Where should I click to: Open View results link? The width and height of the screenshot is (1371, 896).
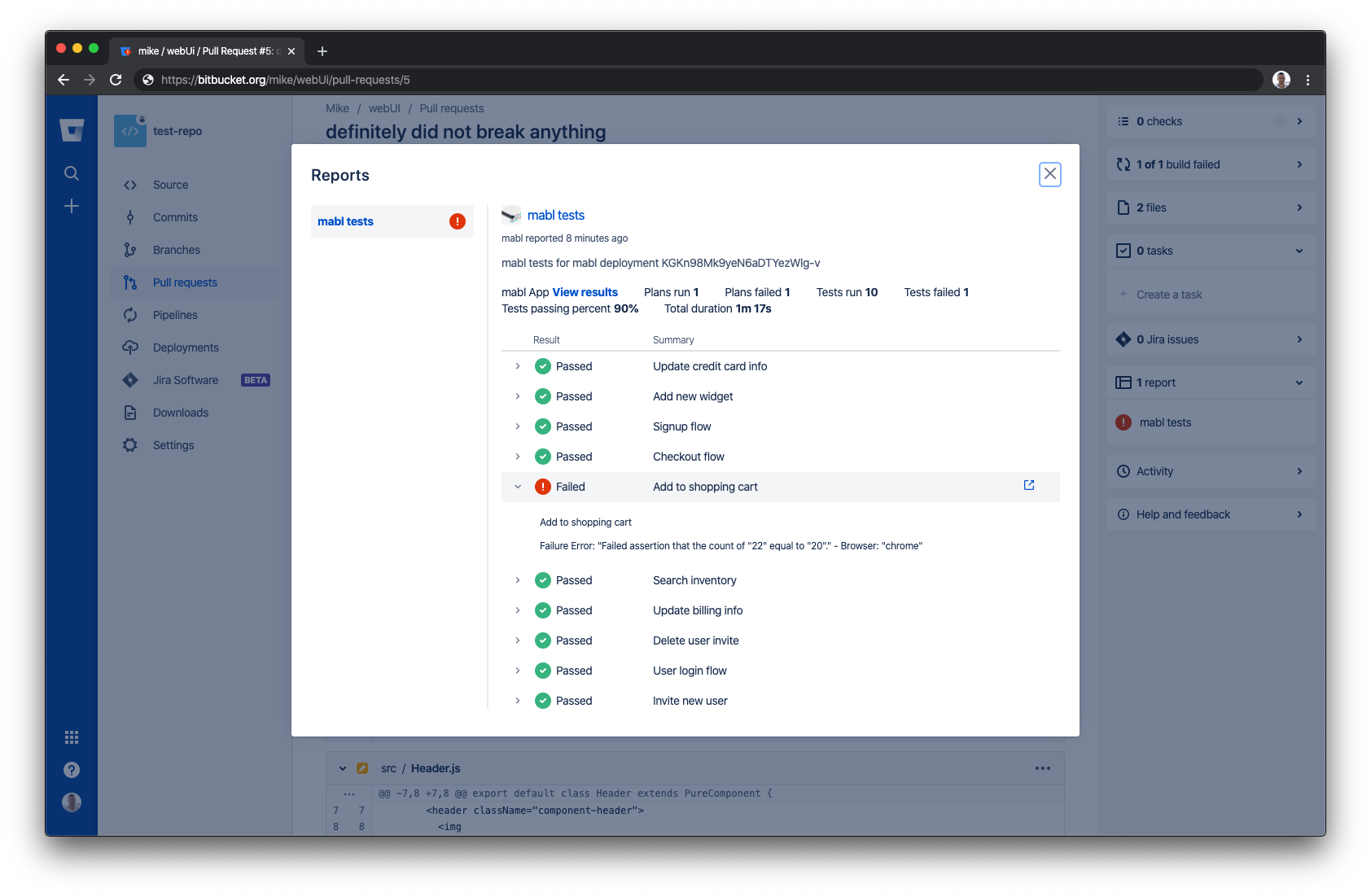tap(585, 292)
